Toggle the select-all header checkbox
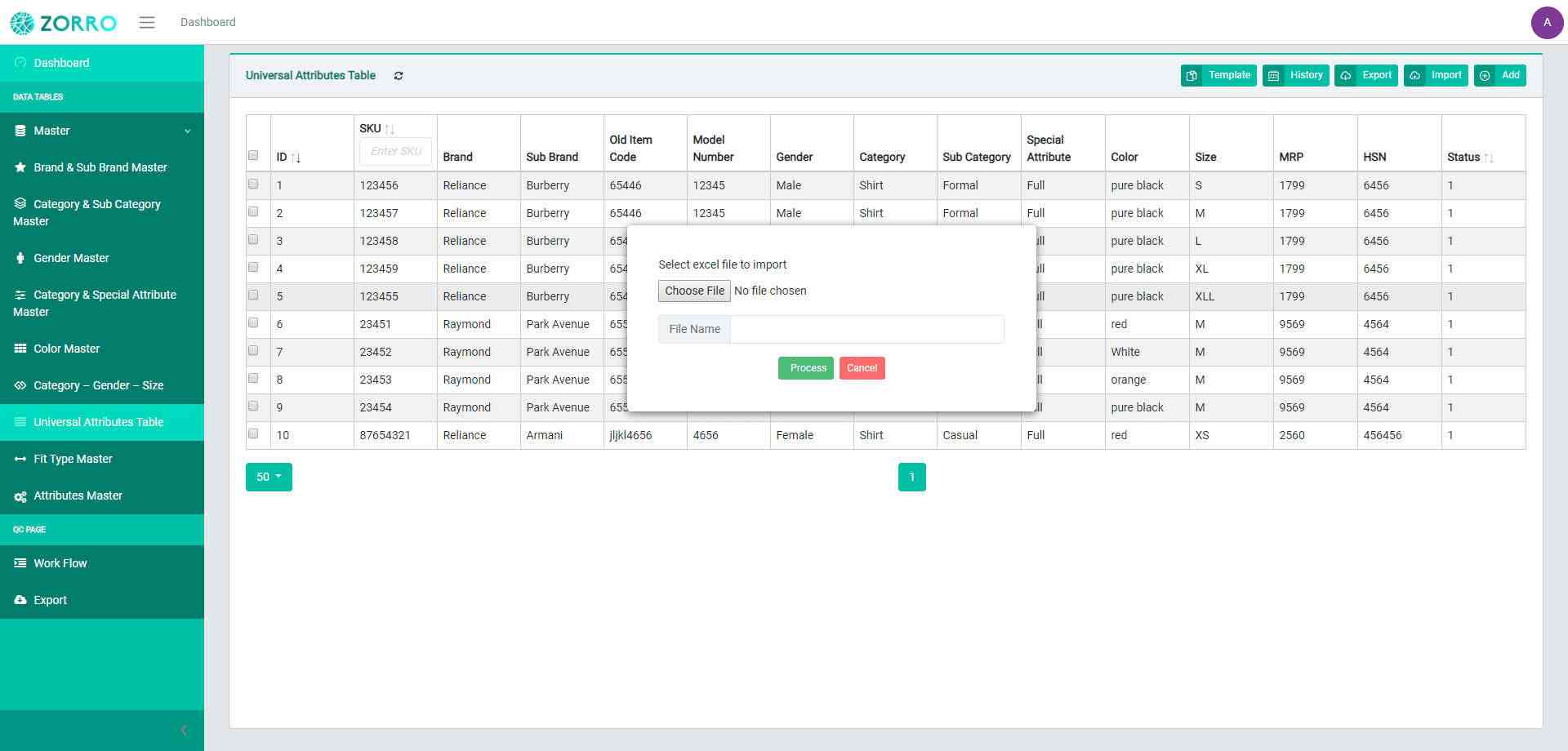The height and width of the screenshot is (751, 1568). pos(253,156)
